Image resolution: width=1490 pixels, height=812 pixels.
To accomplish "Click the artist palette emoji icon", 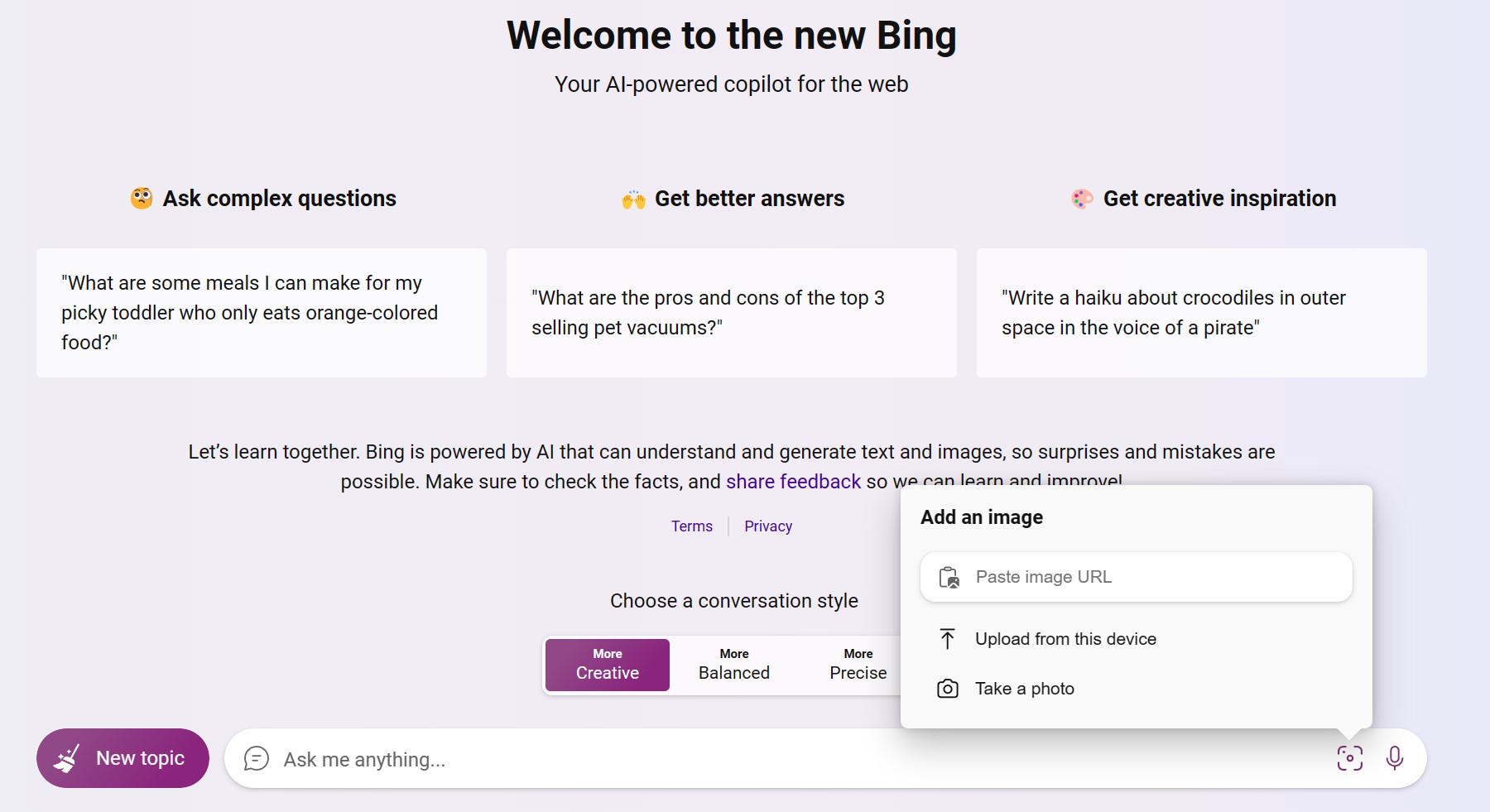I will [1082, 199].
